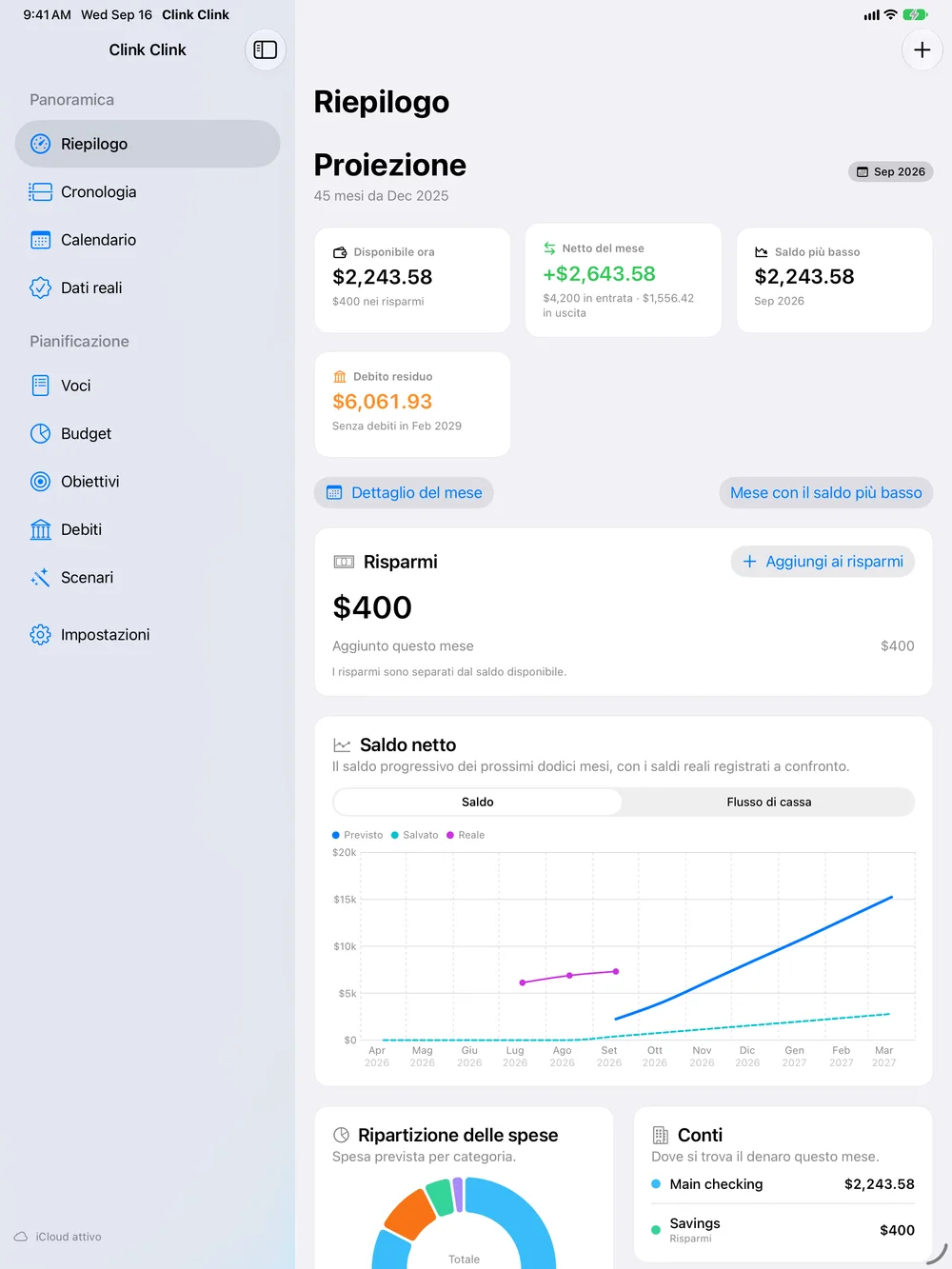Click the Saldo netto line-chart icon
The height and width of the screenshot is (1269, 952).
(342, 745)
